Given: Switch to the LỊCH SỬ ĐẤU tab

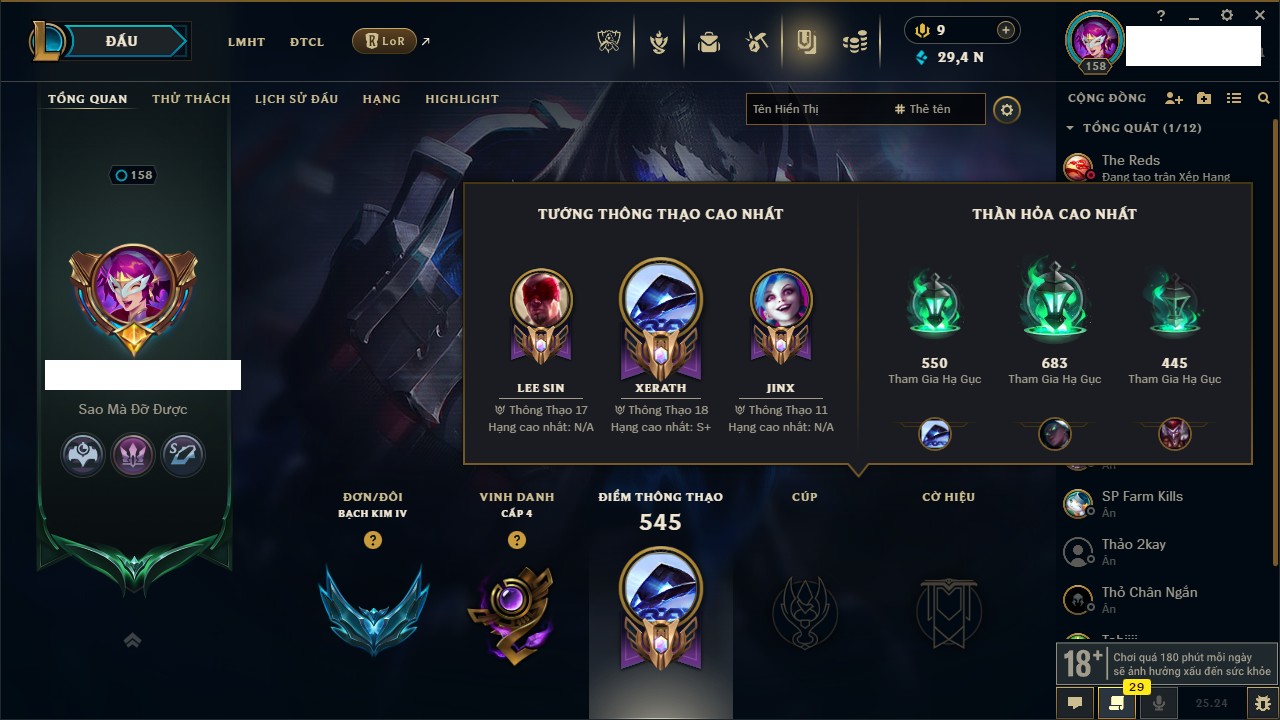Looking at the screenshot, I should pos(296,99).
